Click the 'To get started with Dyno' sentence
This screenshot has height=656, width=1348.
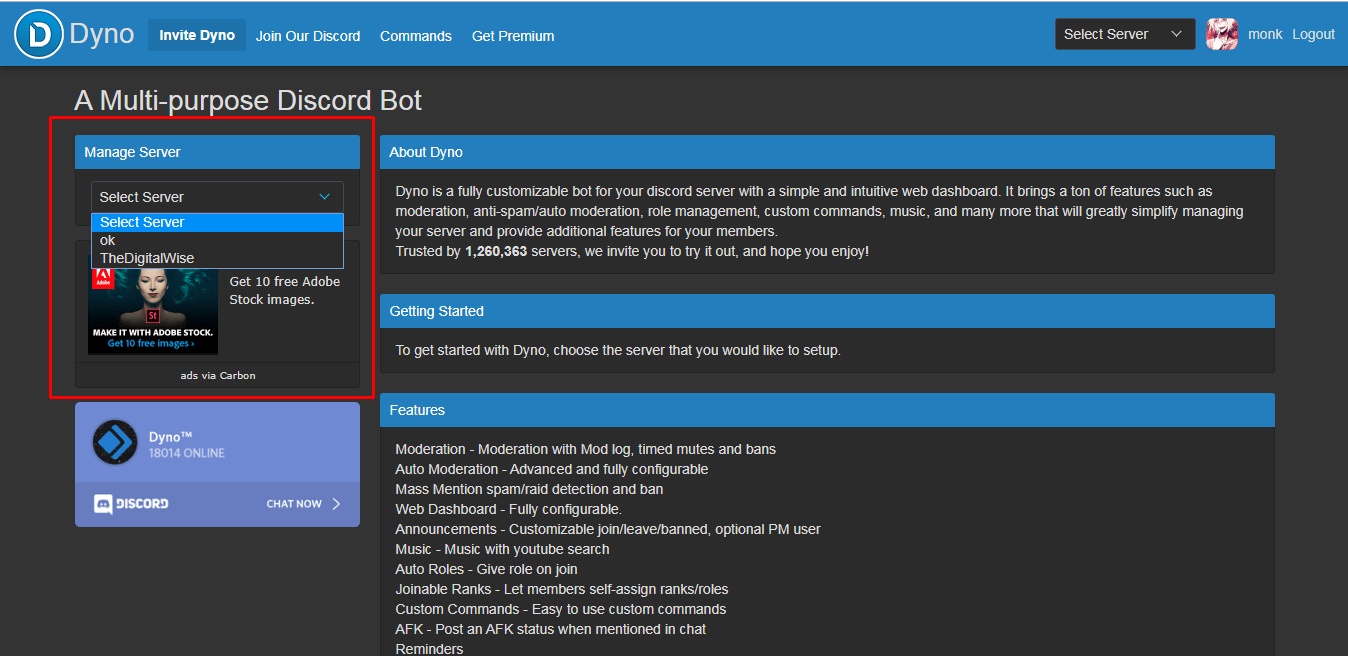[x=618, y=350]
